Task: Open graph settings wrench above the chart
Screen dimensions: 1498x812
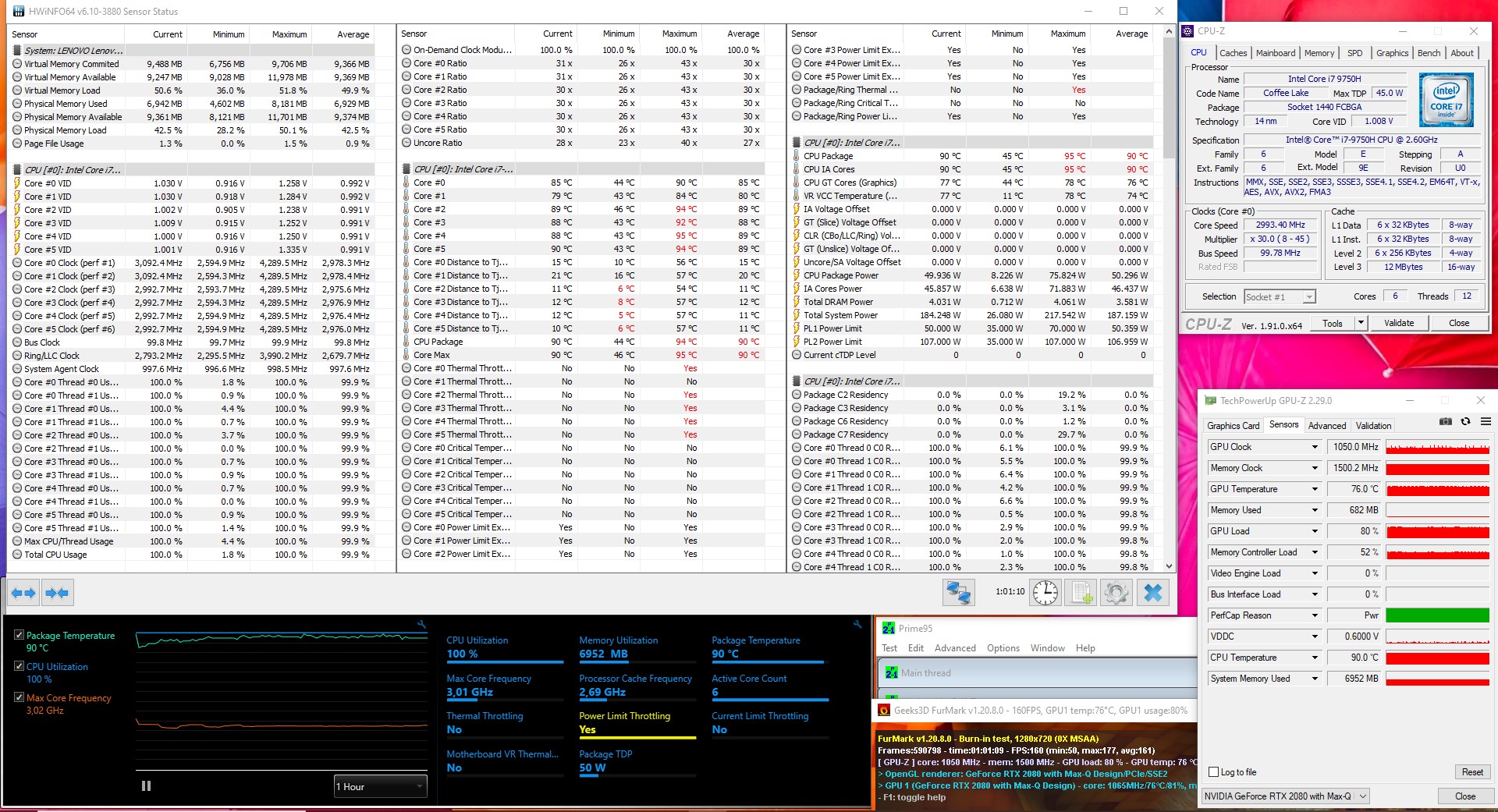Action: (422, 624)
